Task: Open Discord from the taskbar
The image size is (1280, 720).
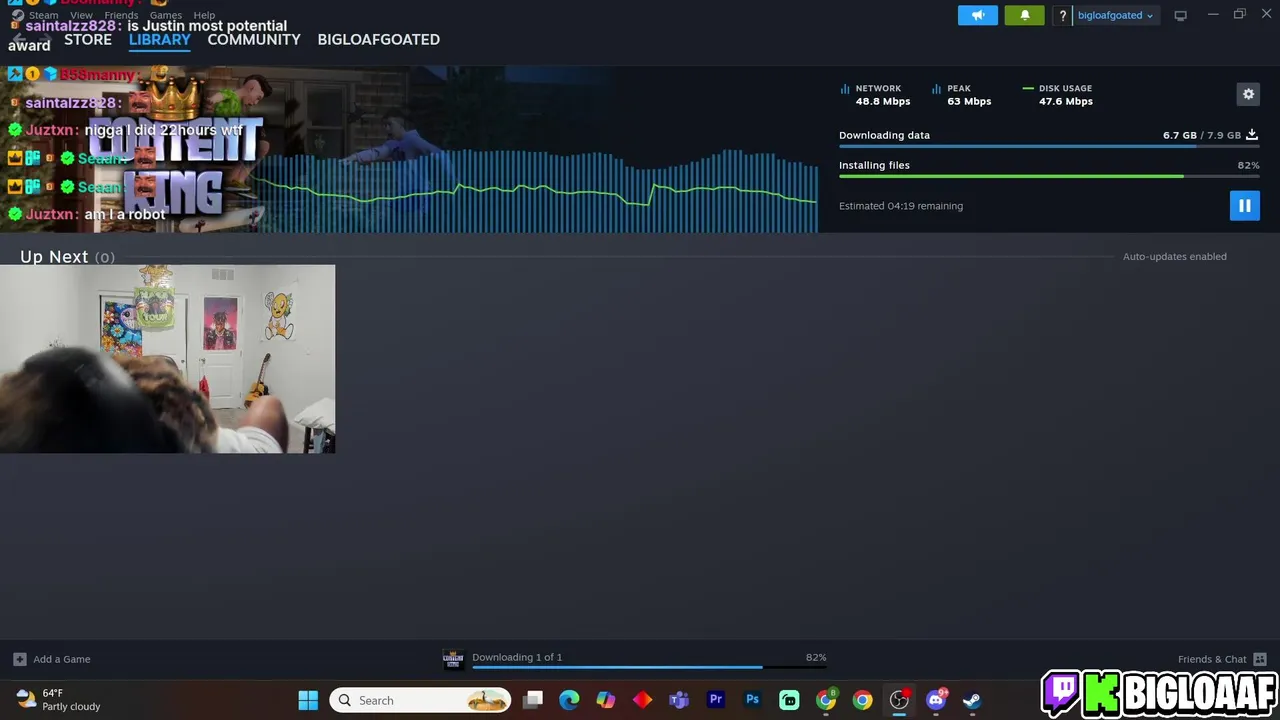Action: 936,700
